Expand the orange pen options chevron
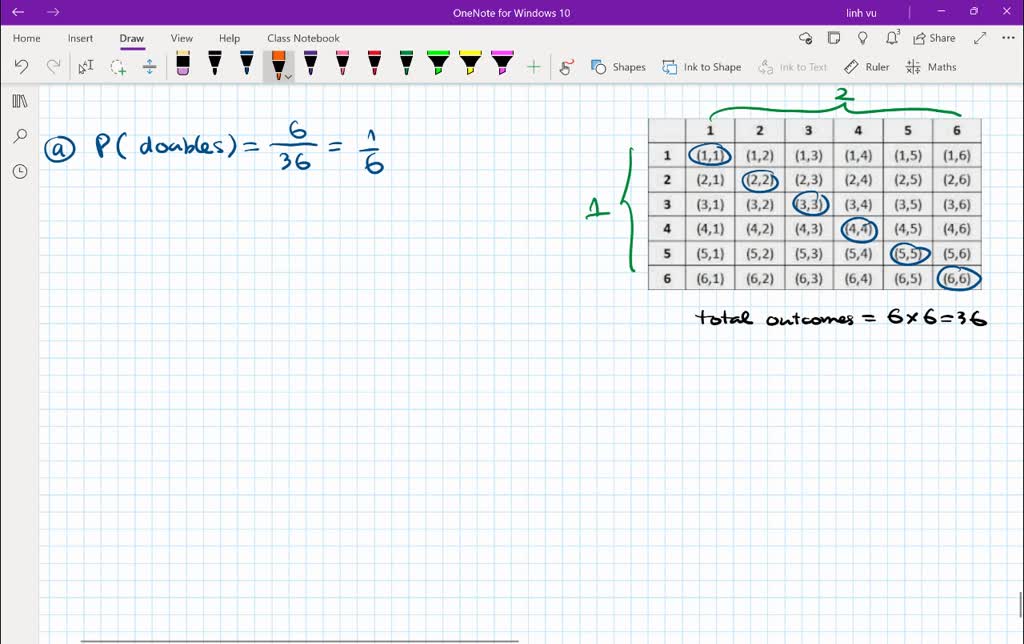The height and width of the screenshot is (644, 1024). click(288, 75)
